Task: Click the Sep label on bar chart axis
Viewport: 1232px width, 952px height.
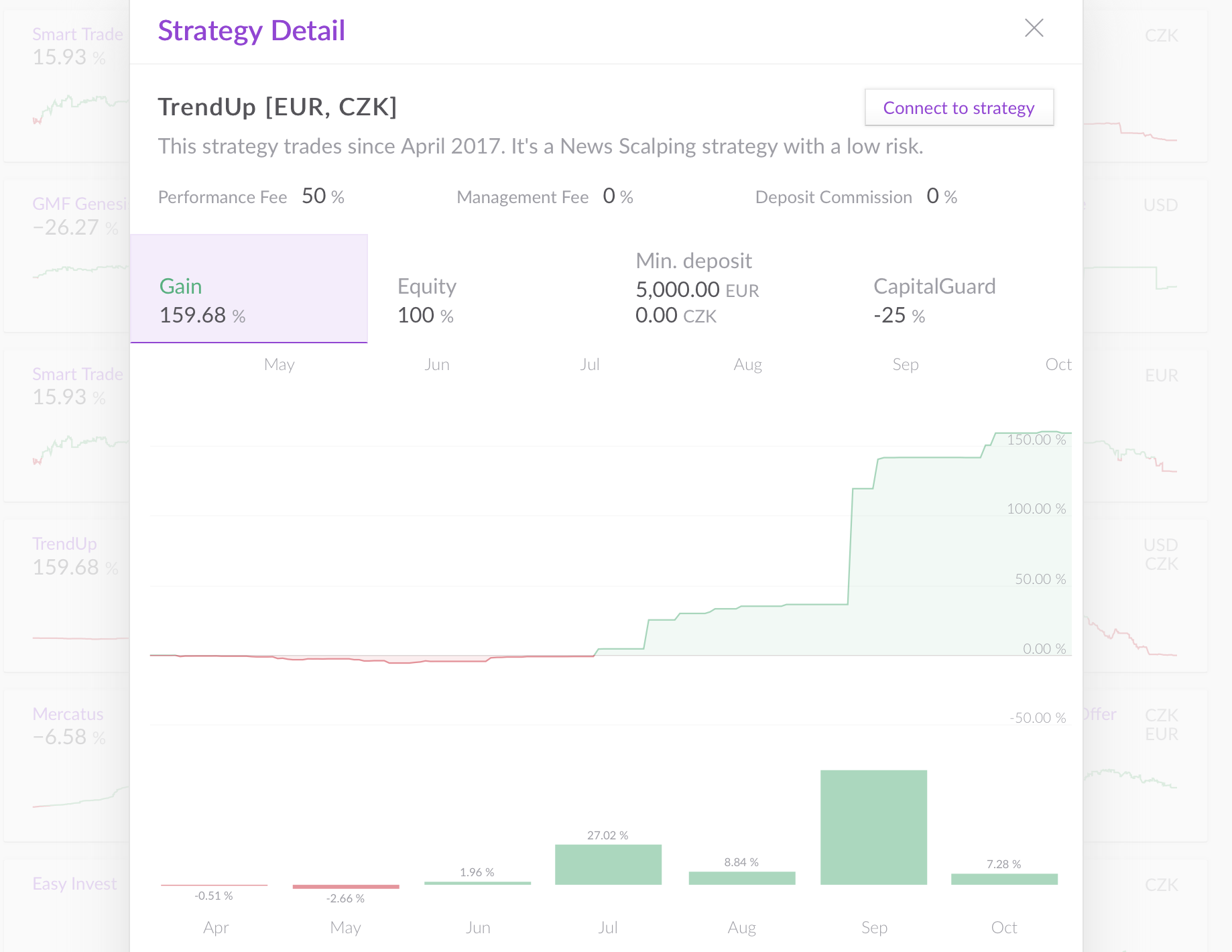Action: pos(874,928)
